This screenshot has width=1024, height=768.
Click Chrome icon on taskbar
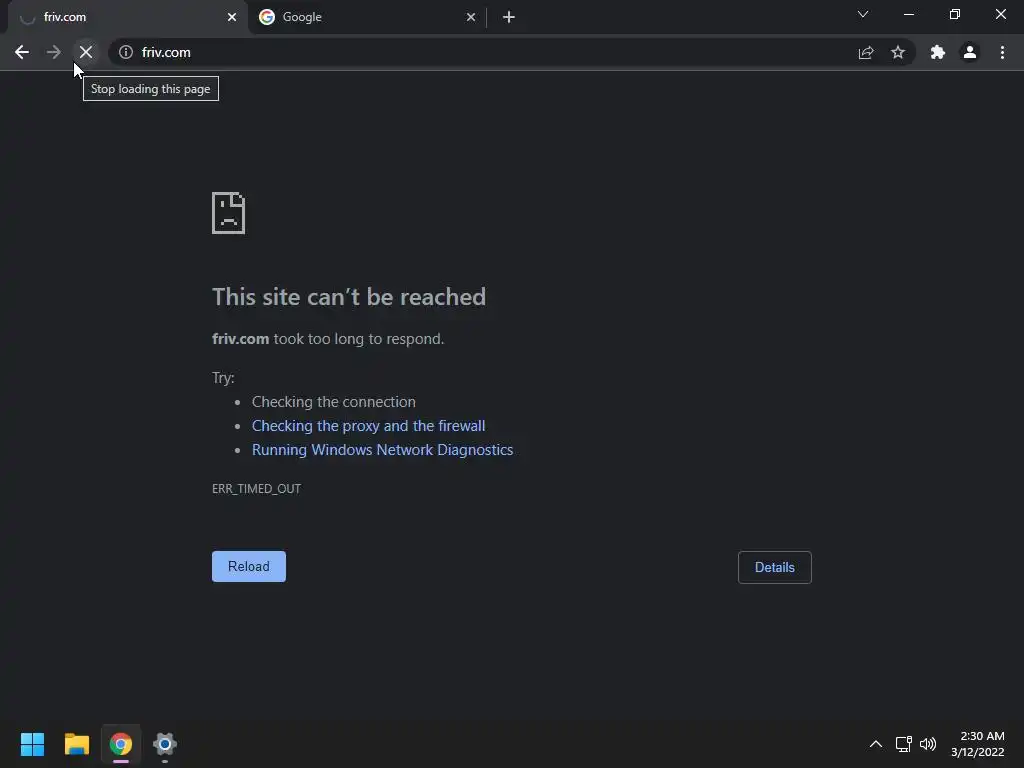tap(121, 744)
